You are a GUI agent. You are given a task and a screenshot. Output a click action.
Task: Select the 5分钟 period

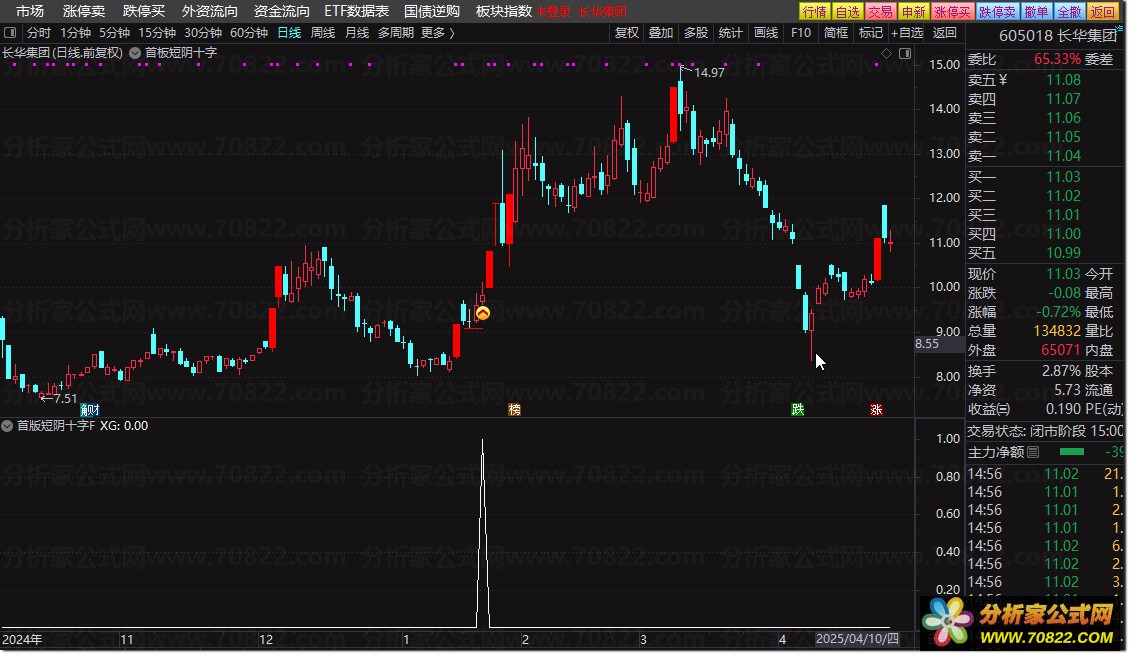(x=115, y=32)
